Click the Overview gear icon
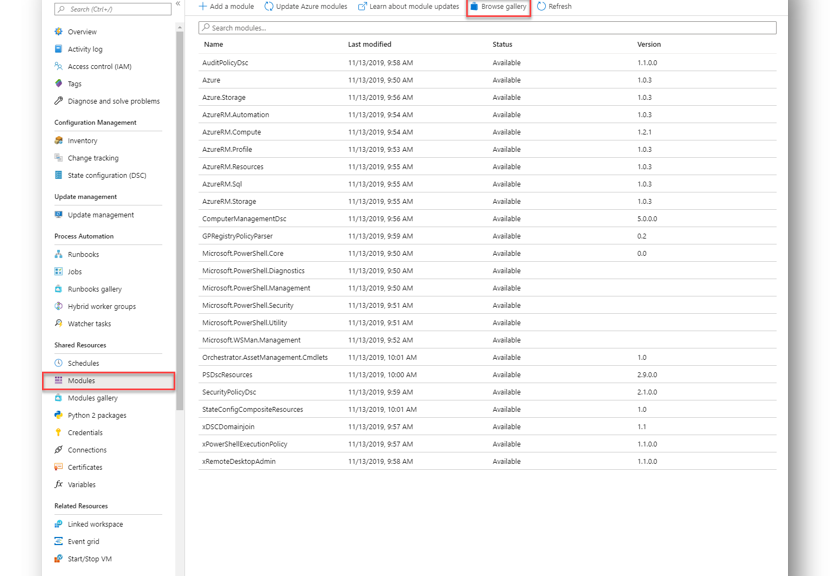This screenshot has height=576, width=839. click(58, 32)
